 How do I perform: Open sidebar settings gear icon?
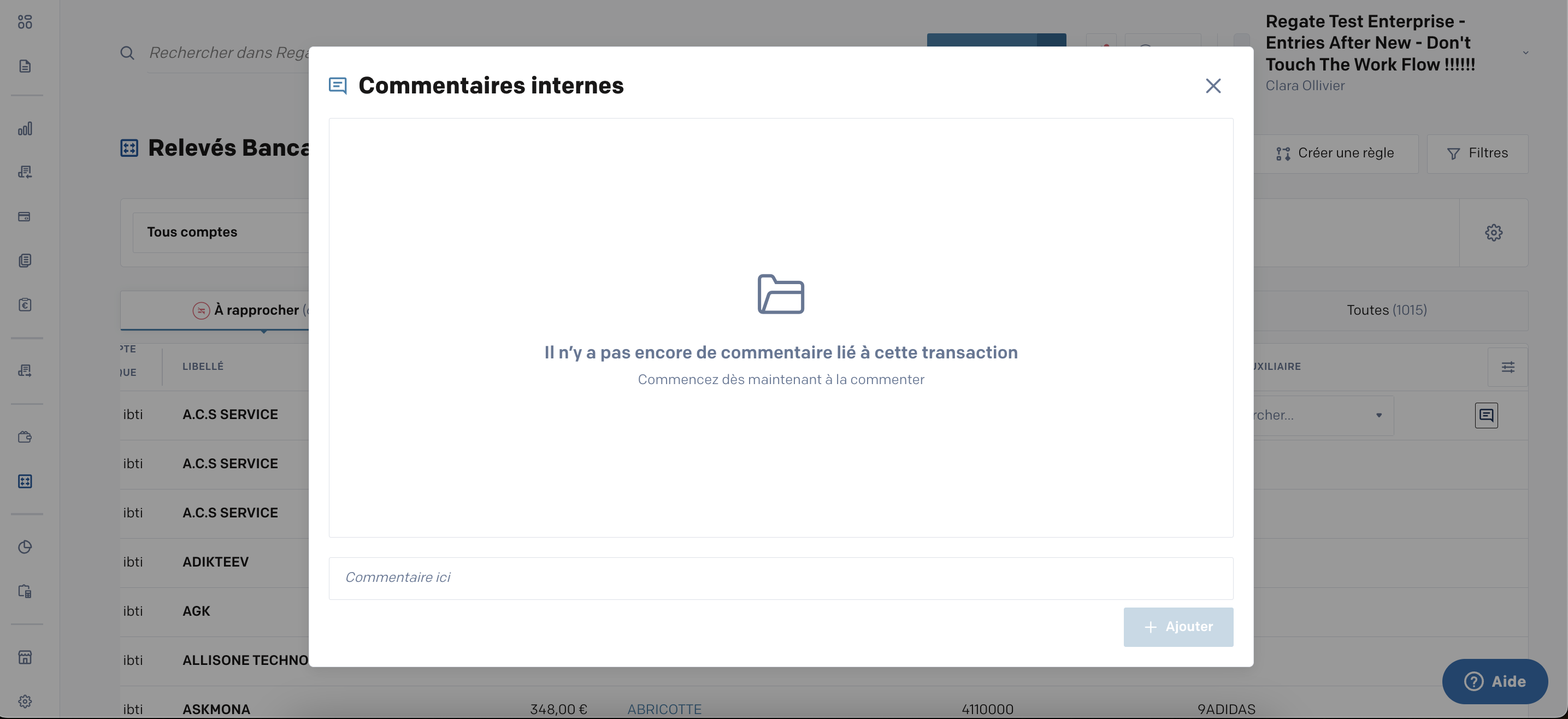click(x=25, y=701)
